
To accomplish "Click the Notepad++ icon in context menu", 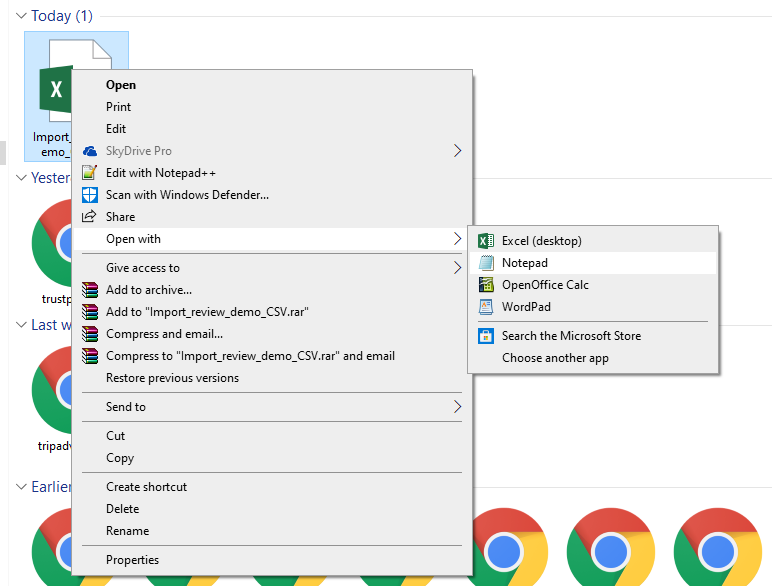I will (x=89, y=172).
